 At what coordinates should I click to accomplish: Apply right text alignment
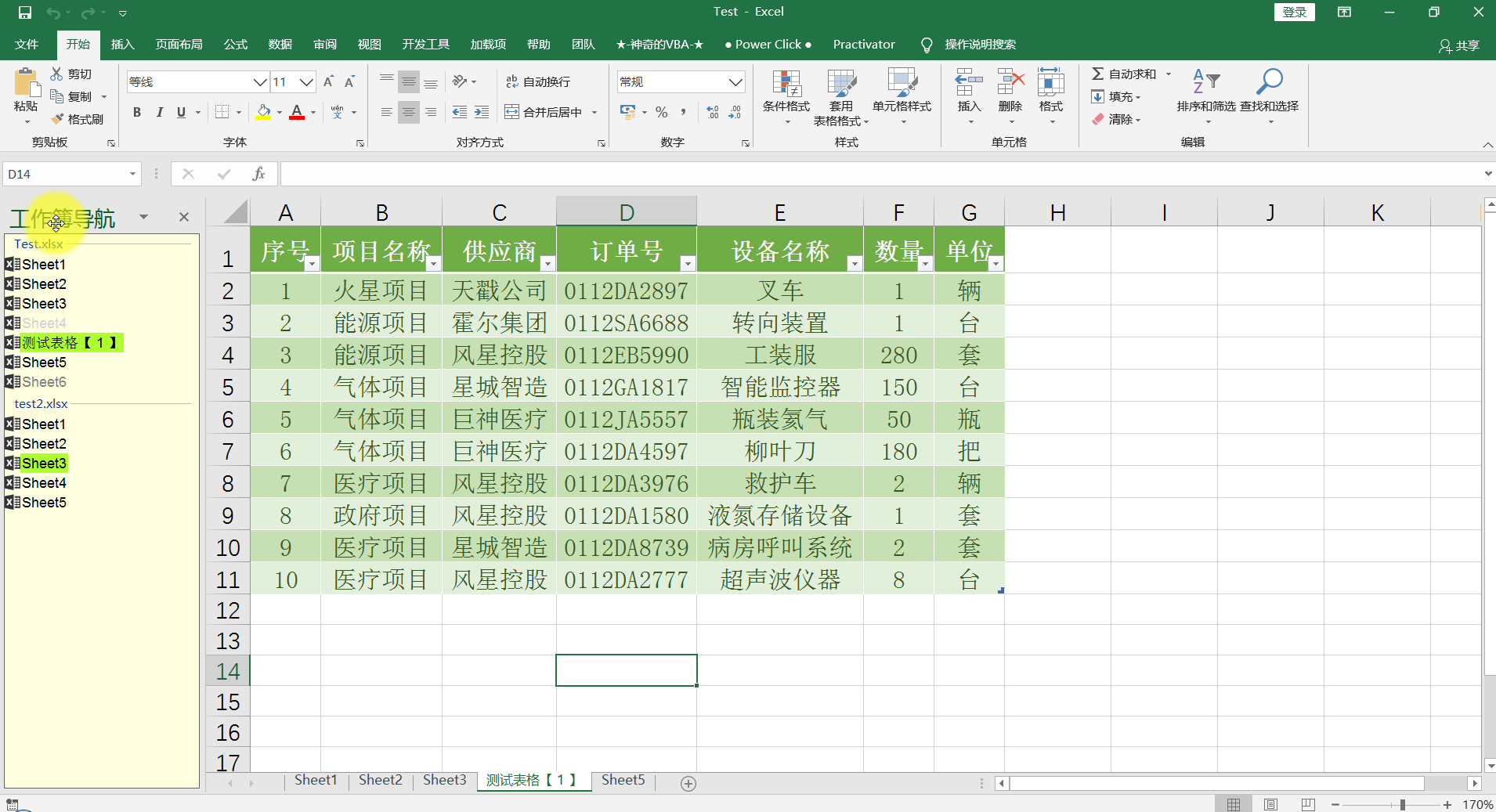(431, 112)
